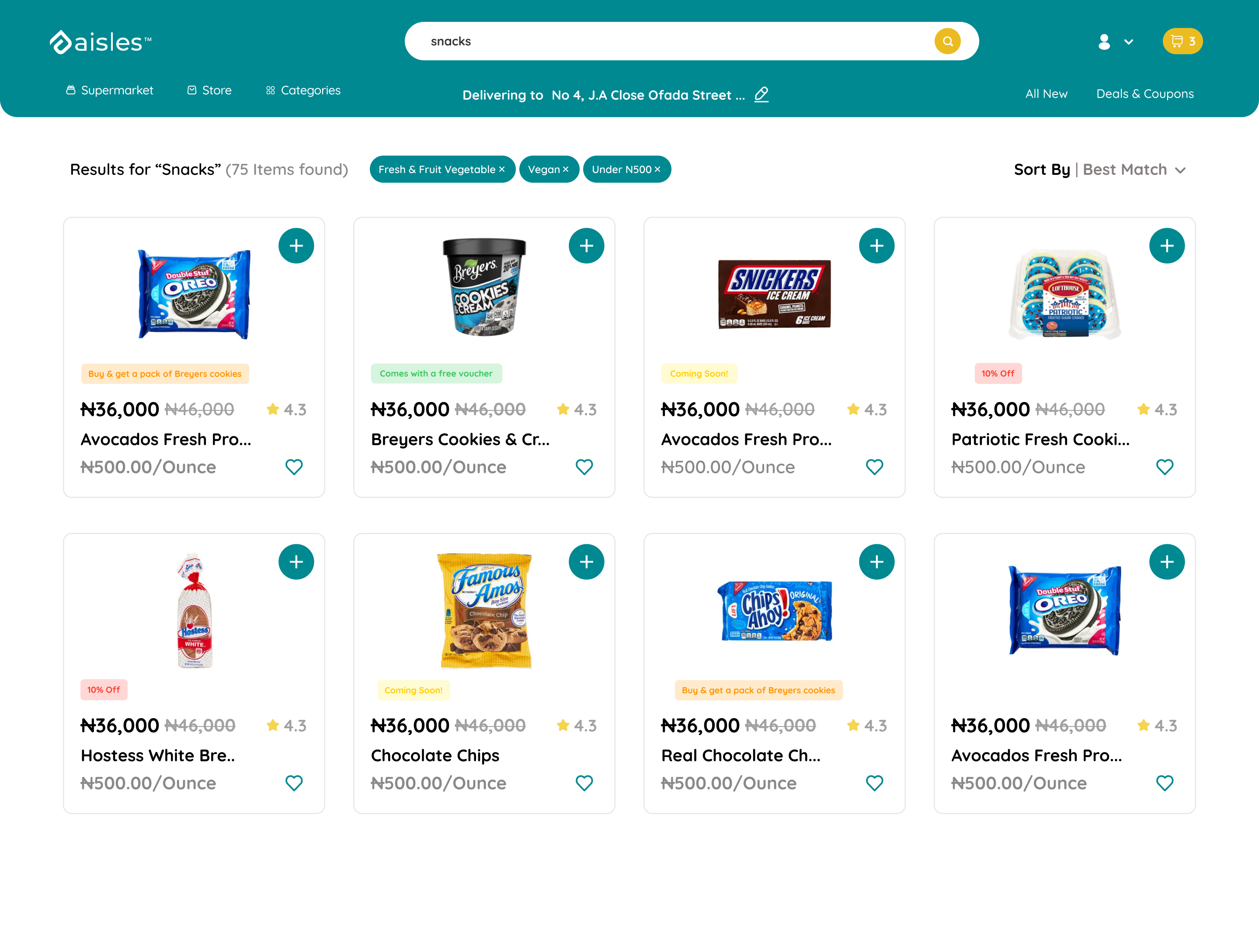Favorite the Patriotic Fresh Cookies heart
This screenshot has height=952, width=1259.
tap(1165, 467)
